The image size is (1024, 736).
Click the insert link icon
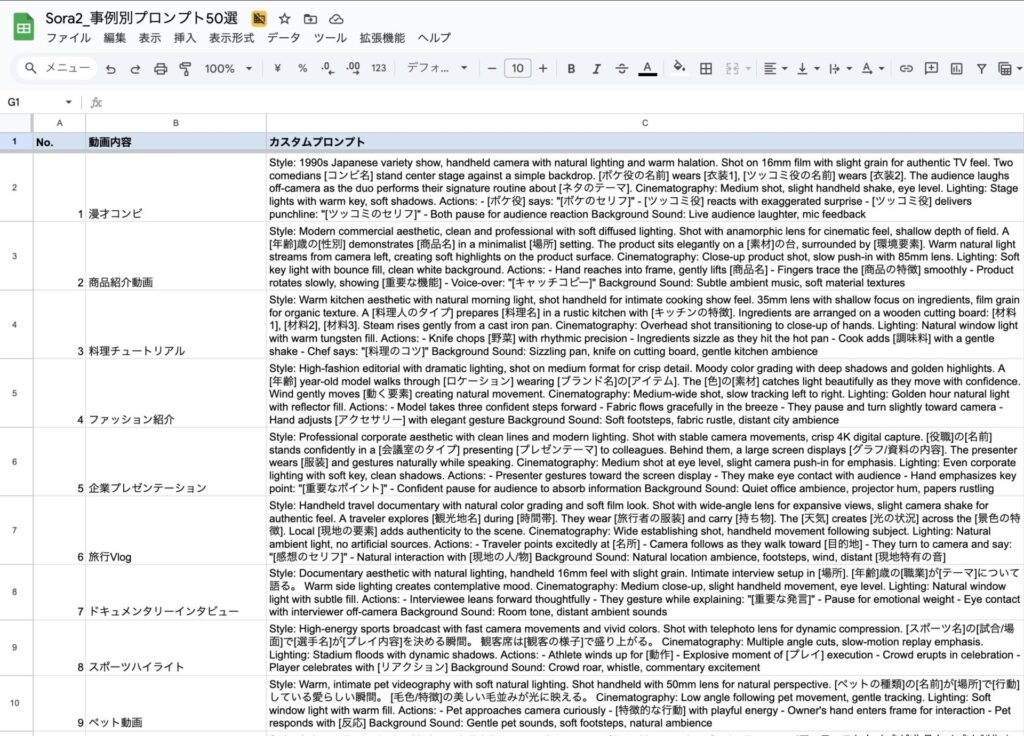click(906, 69)
